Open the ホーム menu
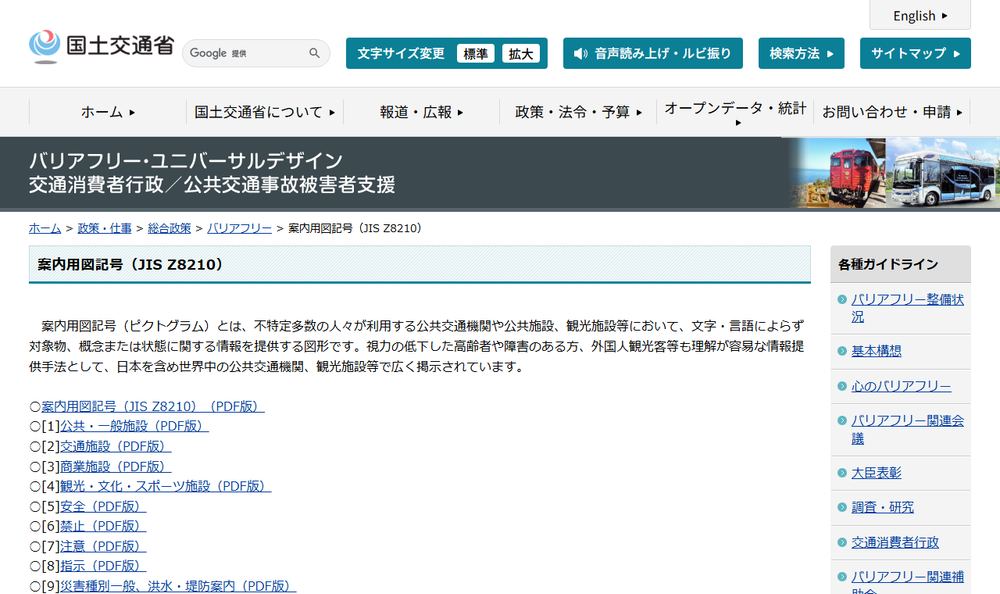 [x=108, y=112]
